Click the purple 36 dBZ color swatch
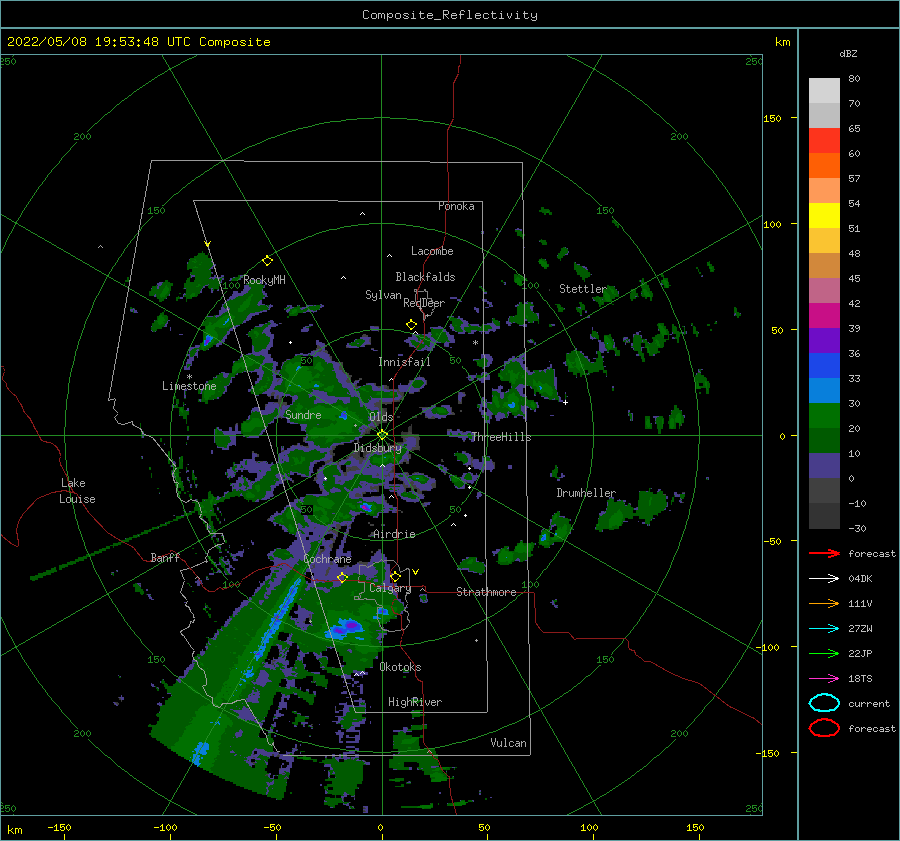 pyautogui.click(x=824, y=340)
